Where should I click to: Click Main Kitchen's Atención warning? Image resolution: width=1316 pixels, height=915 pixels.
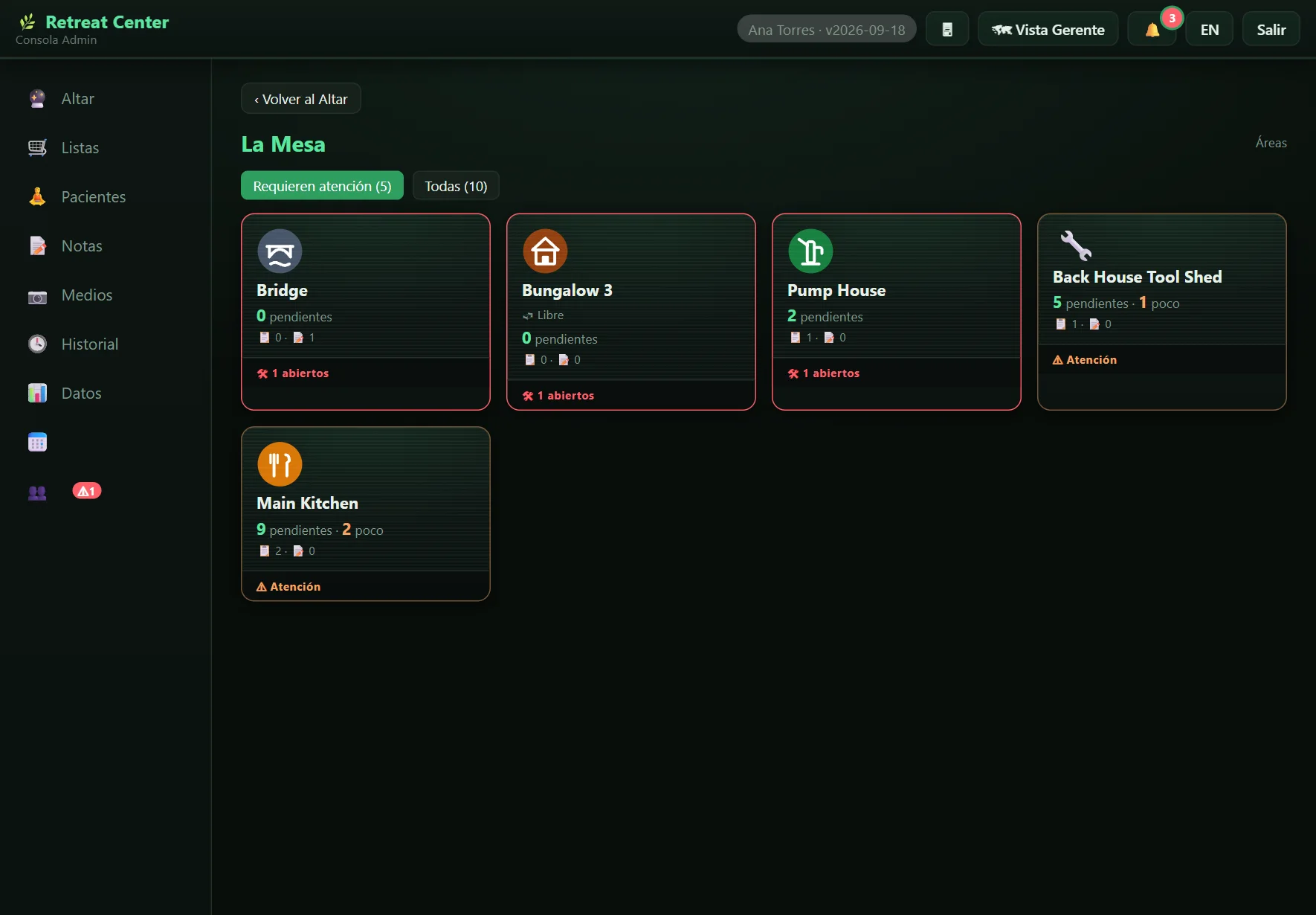pos(288,587)
